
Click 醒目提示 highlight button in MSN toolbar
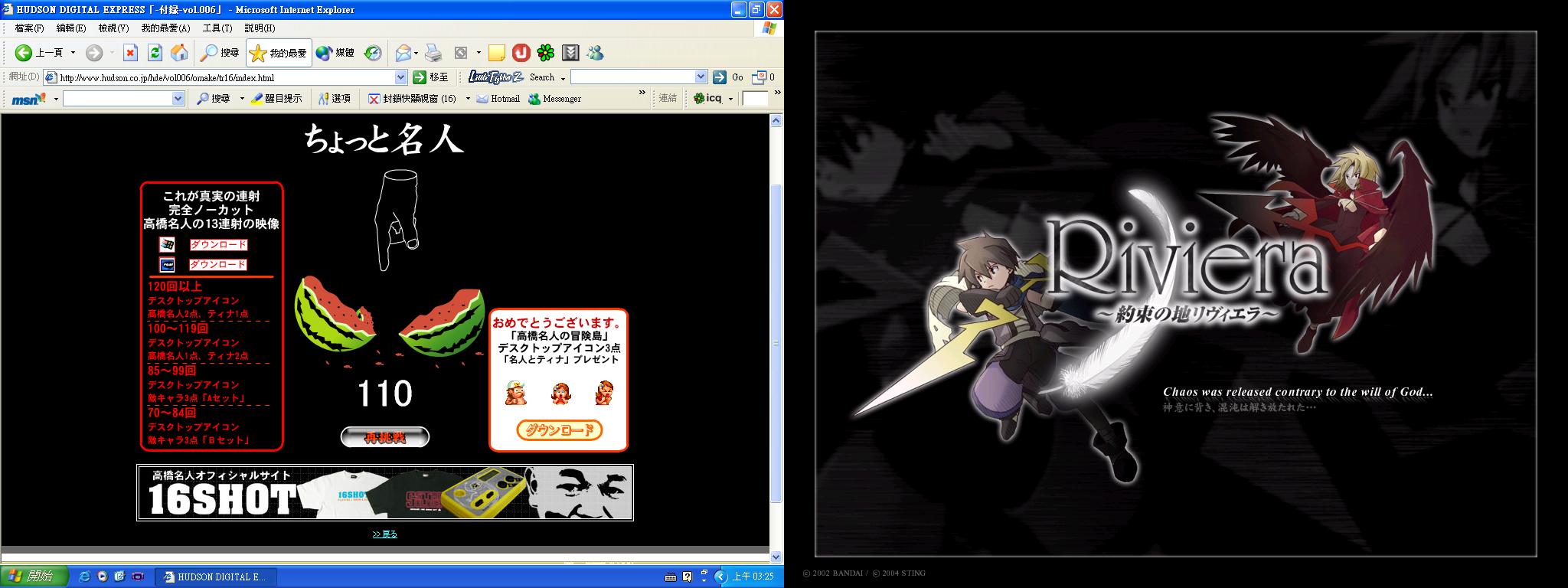click(277, 98)
